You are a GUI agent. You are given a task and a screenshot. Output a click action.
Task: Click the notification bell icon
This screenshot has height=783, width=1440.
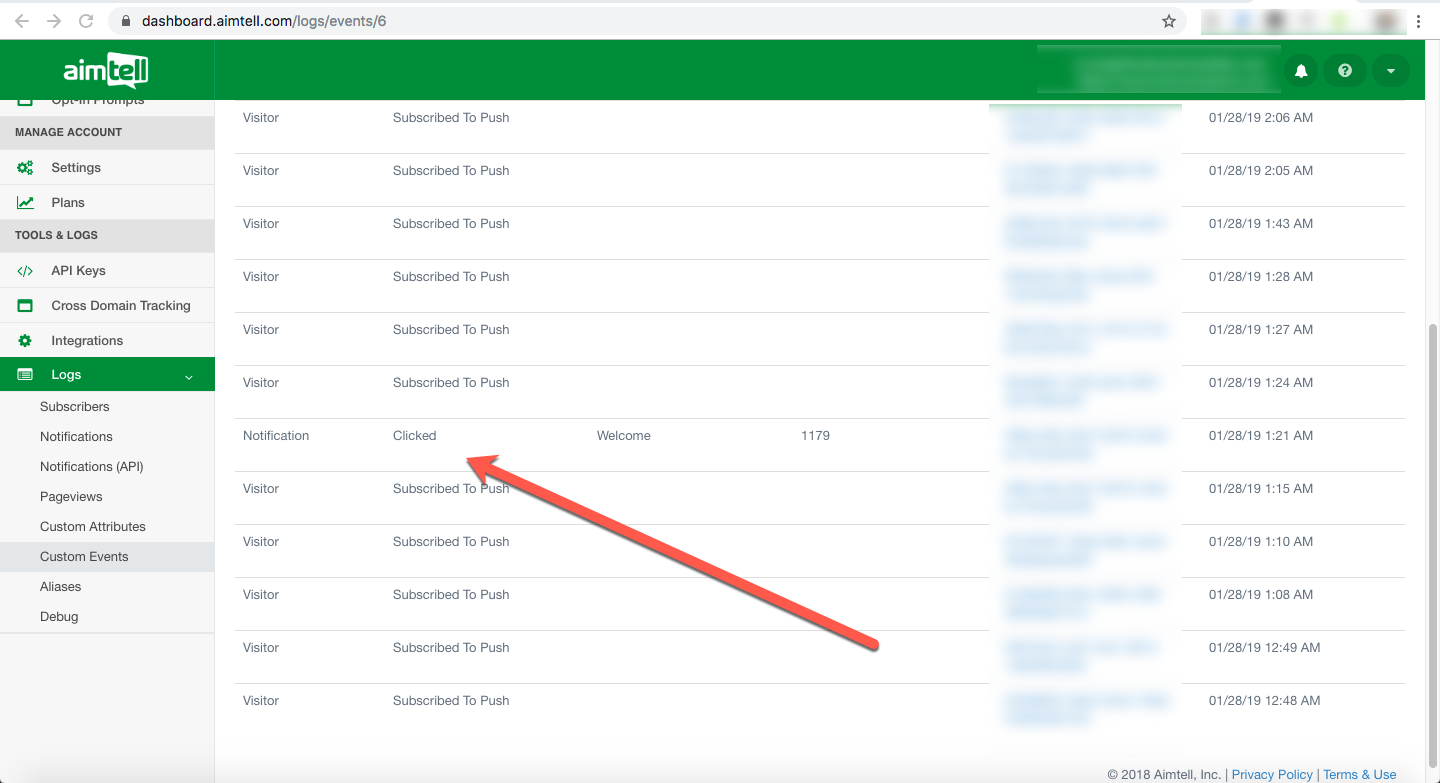[1301, 71]
